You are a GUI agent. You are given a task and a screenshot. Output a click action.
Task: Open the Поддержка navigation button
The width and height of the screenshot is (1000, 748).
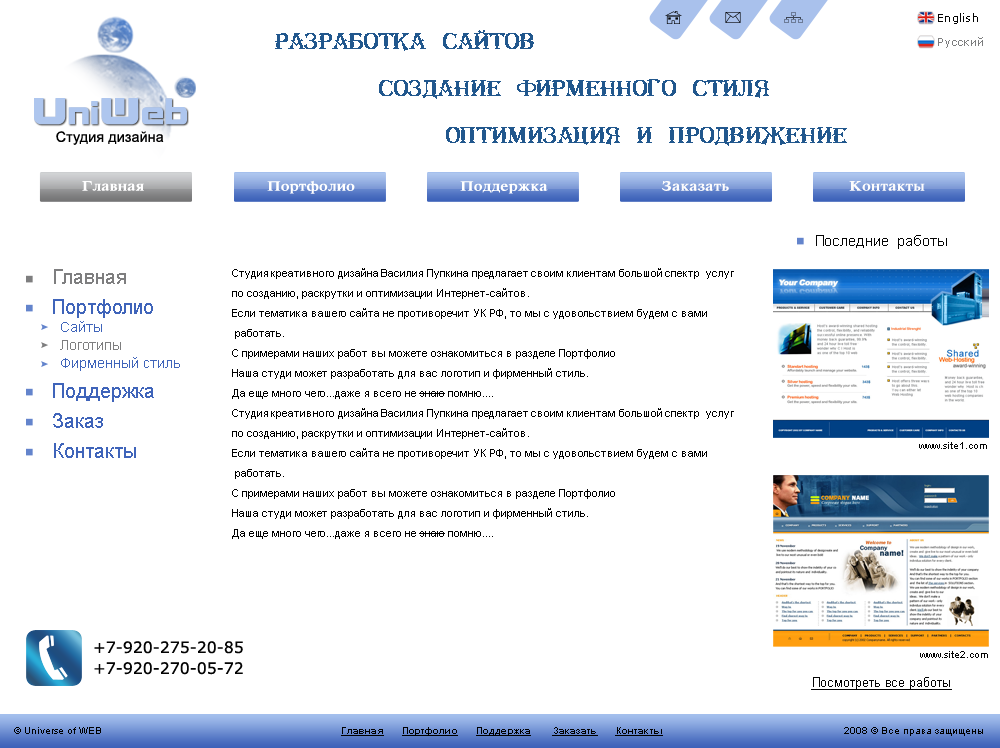click(x=502, y=186)
